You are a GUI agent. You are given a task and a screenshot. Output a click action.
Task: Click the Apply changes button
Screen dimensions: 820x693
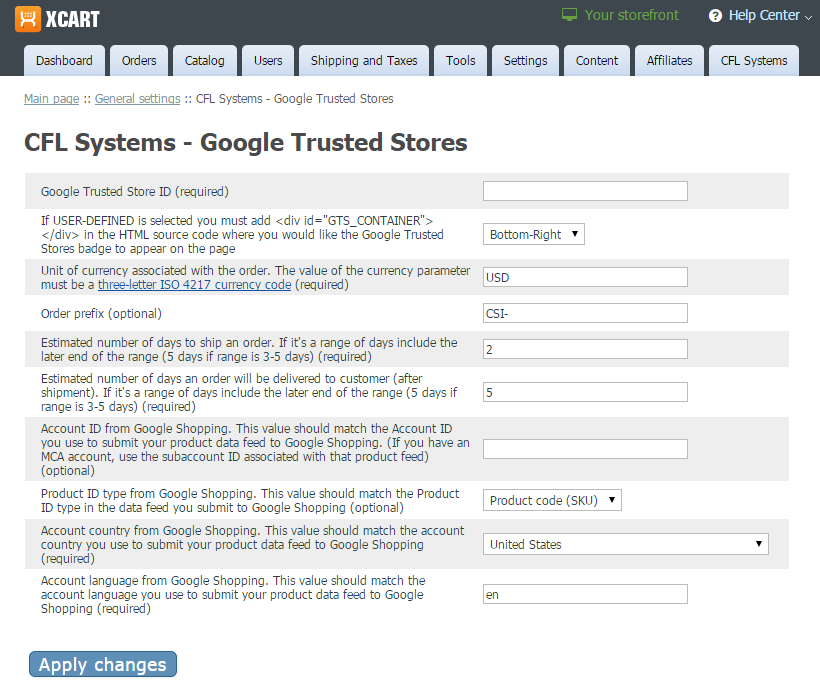[103, 664]
